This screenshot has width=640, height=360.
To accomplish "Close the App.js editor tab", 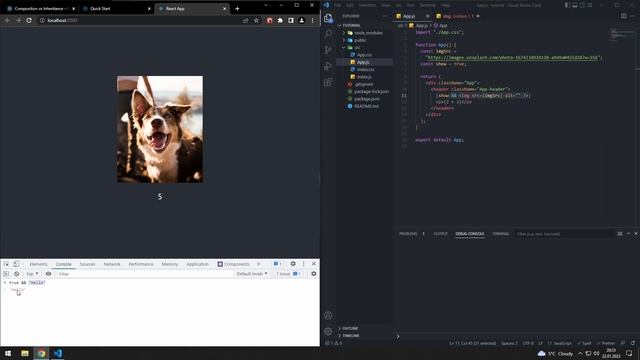I will click(x=428, y=16).
